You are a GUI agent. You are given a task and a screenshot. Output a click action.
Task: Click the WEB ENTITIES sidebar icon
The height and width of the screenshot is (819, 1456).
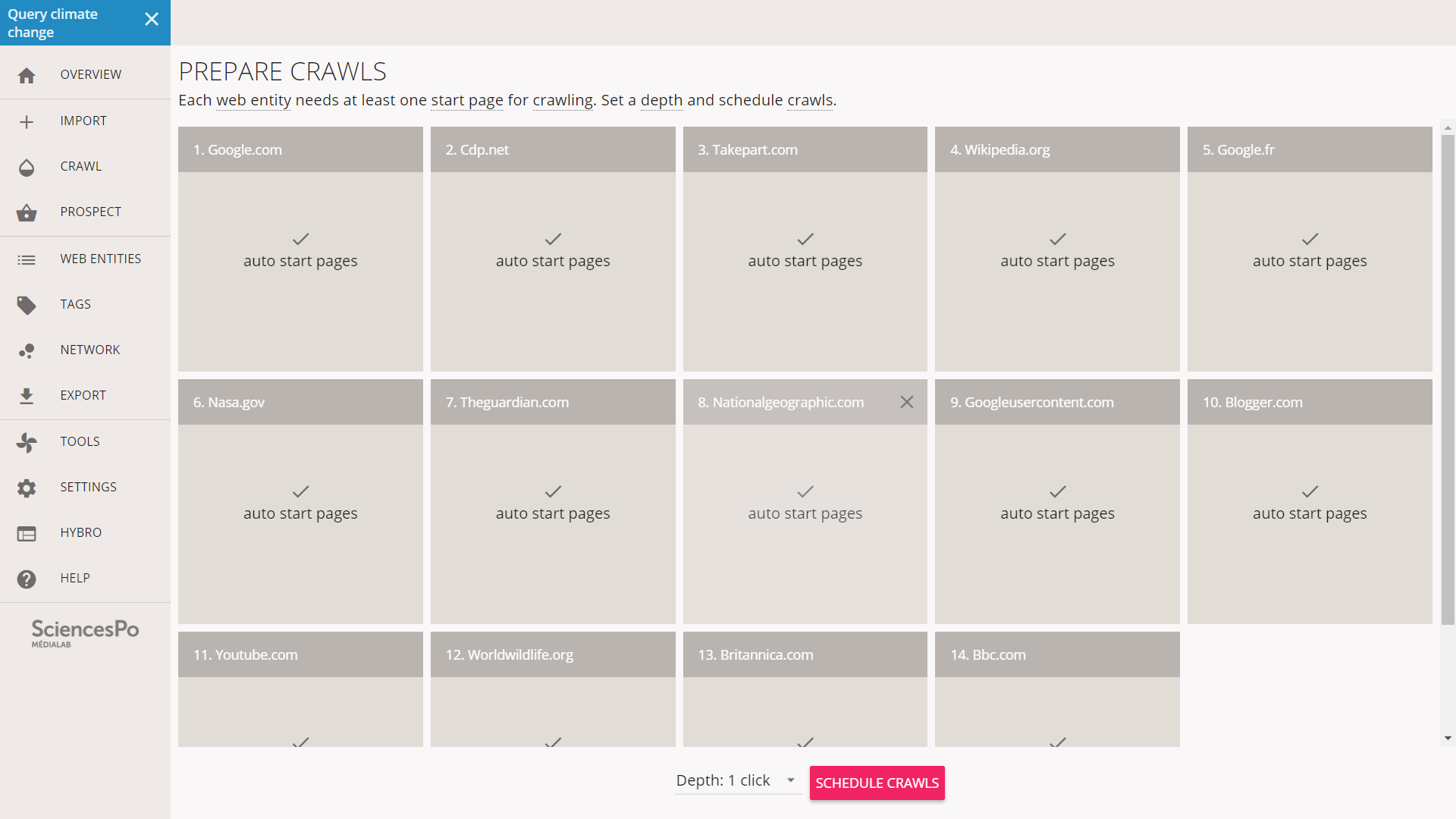click(27, 259)
